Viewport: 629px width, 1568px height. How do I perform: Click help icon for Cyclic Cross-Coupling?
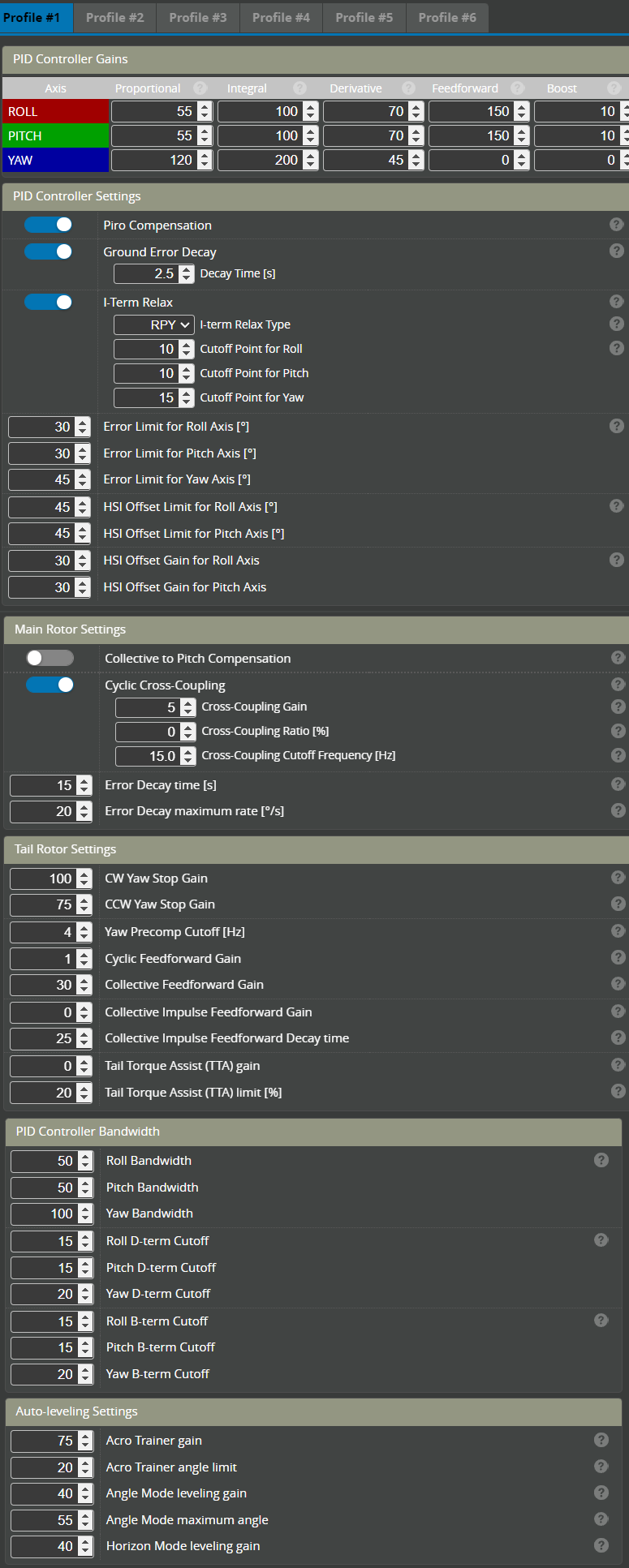coord(618,685)
